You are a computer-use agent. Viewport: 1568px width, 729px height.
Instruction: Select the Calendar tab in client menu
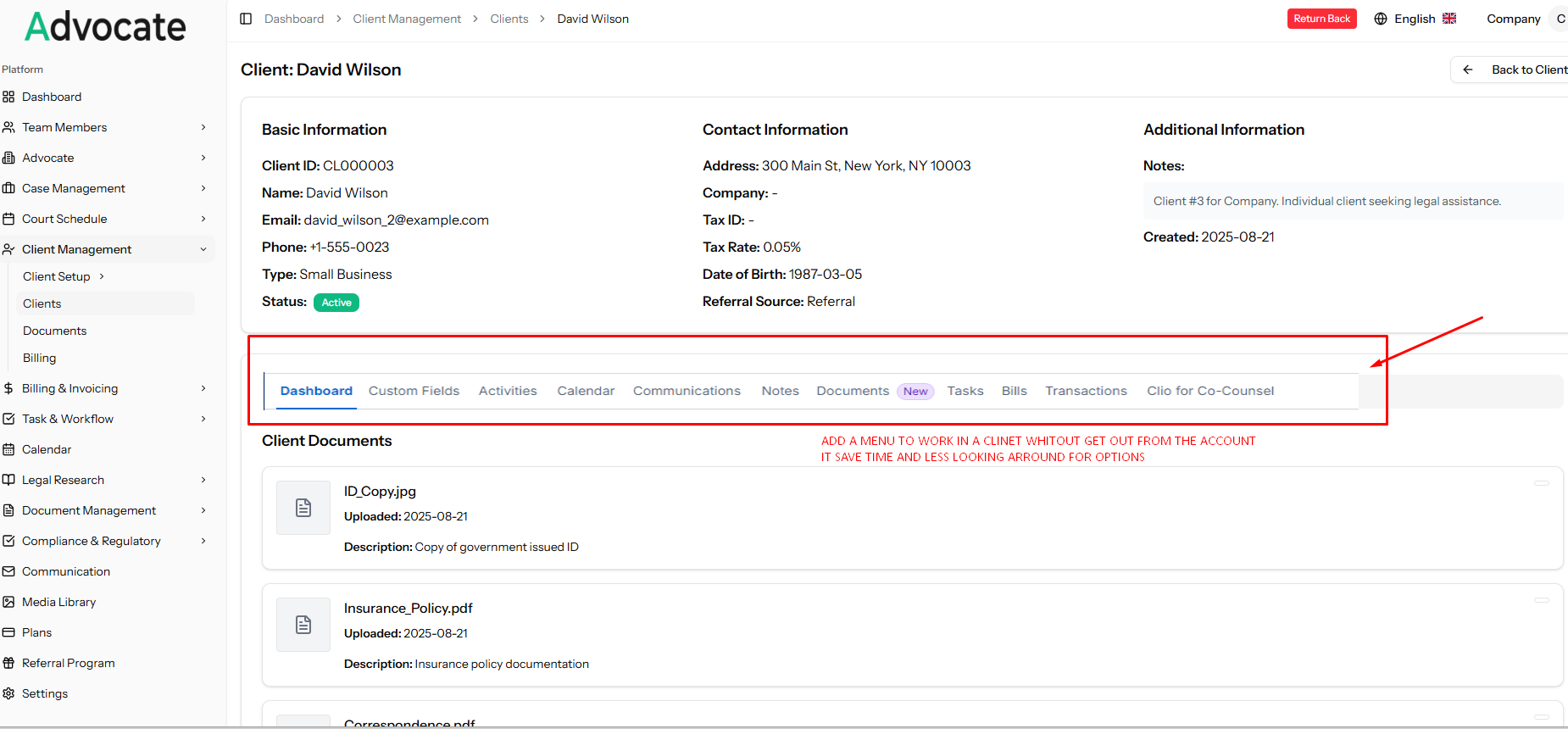(x=586, y=391)
